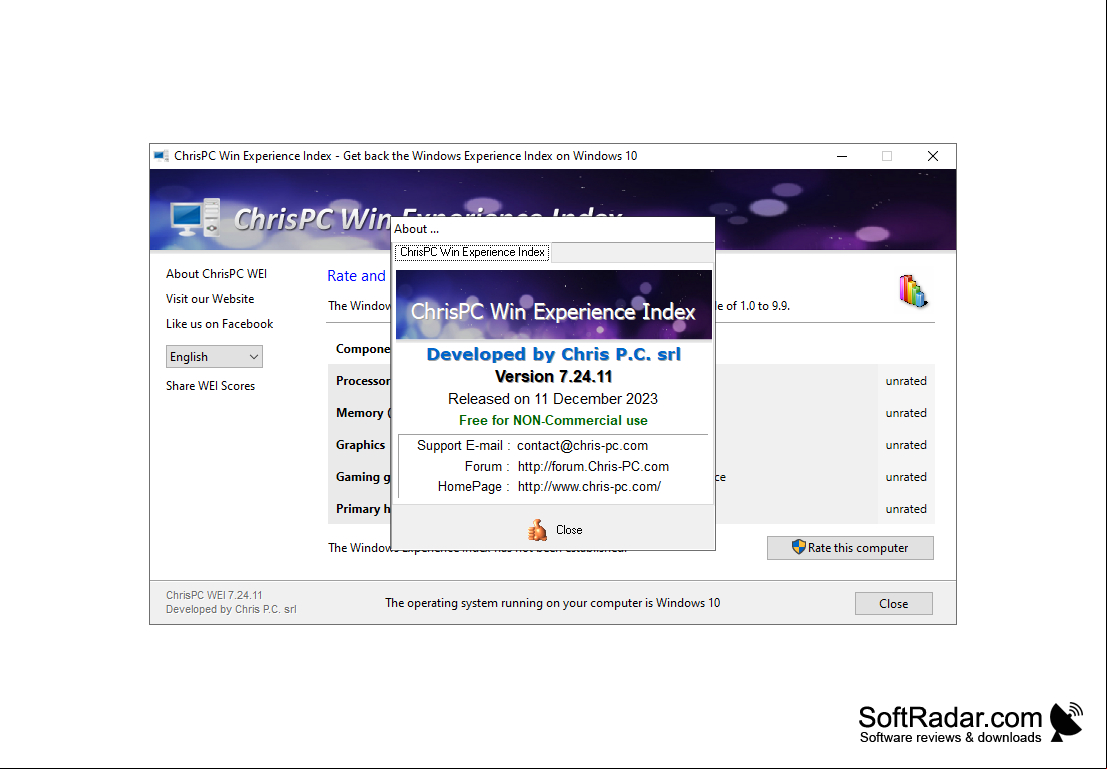The image size is (1107, 769).
Task: Click the Primary hard disk row's unrated score
Action: pyautogui.click(x=906, y=509)
